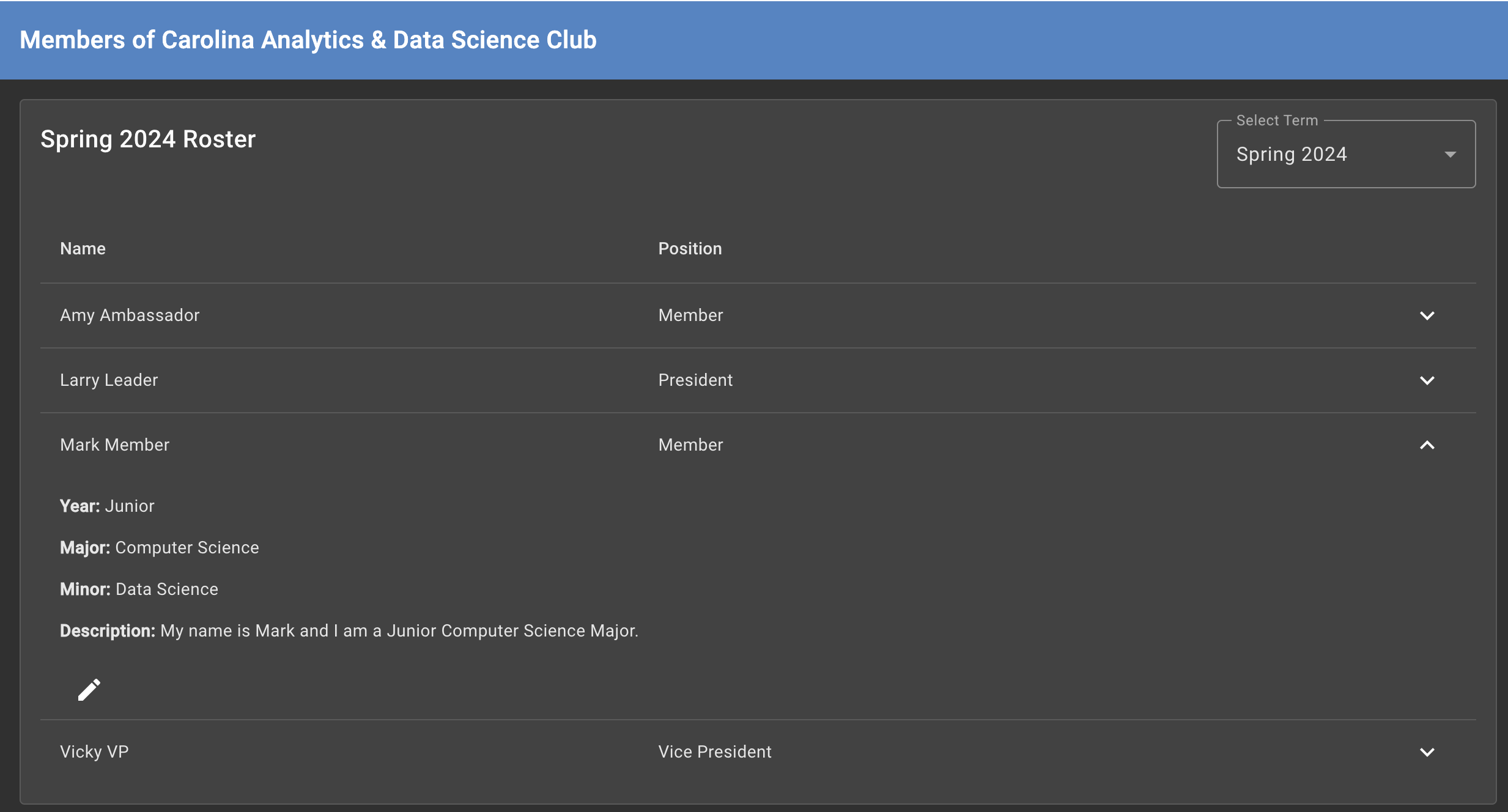The image size is (1508, 812).
Task: Open the Select Term dropdown
Action: click(x=1346, y=154)
